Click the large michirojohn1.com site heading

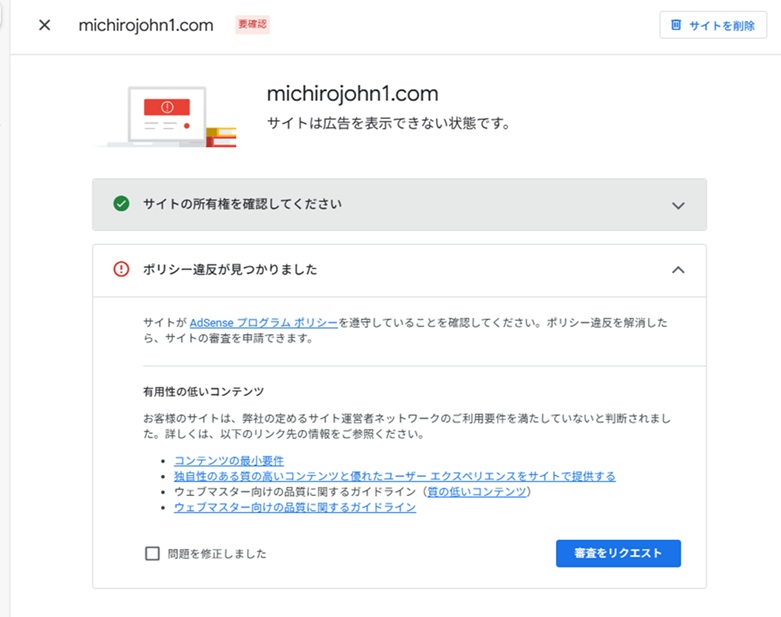point(352,94)
